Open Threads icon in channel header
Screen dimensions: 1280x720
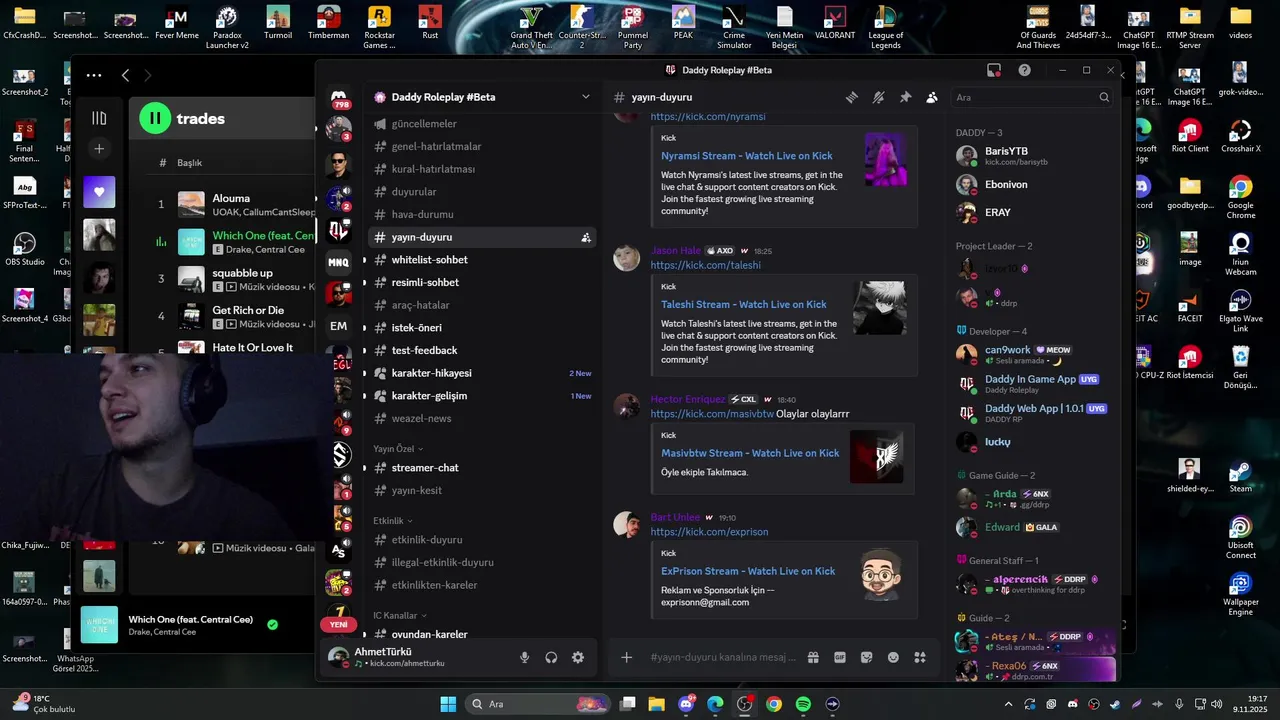coord(852,97)
